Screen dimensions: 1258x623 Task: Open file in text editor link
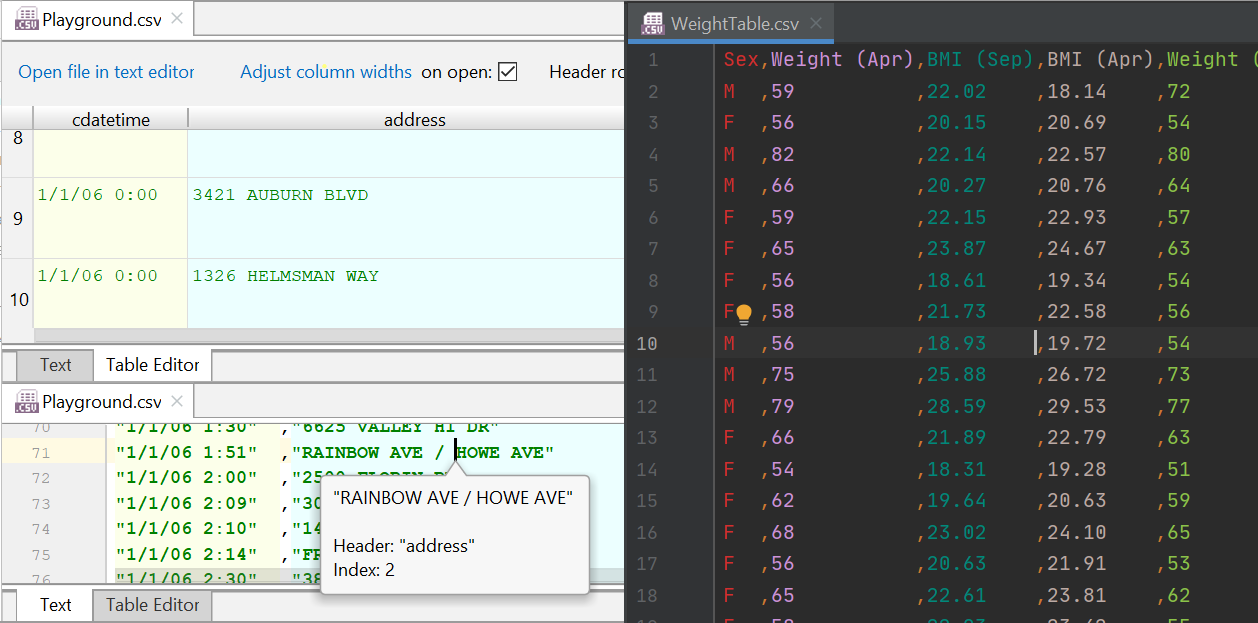(x=106, y=72)
